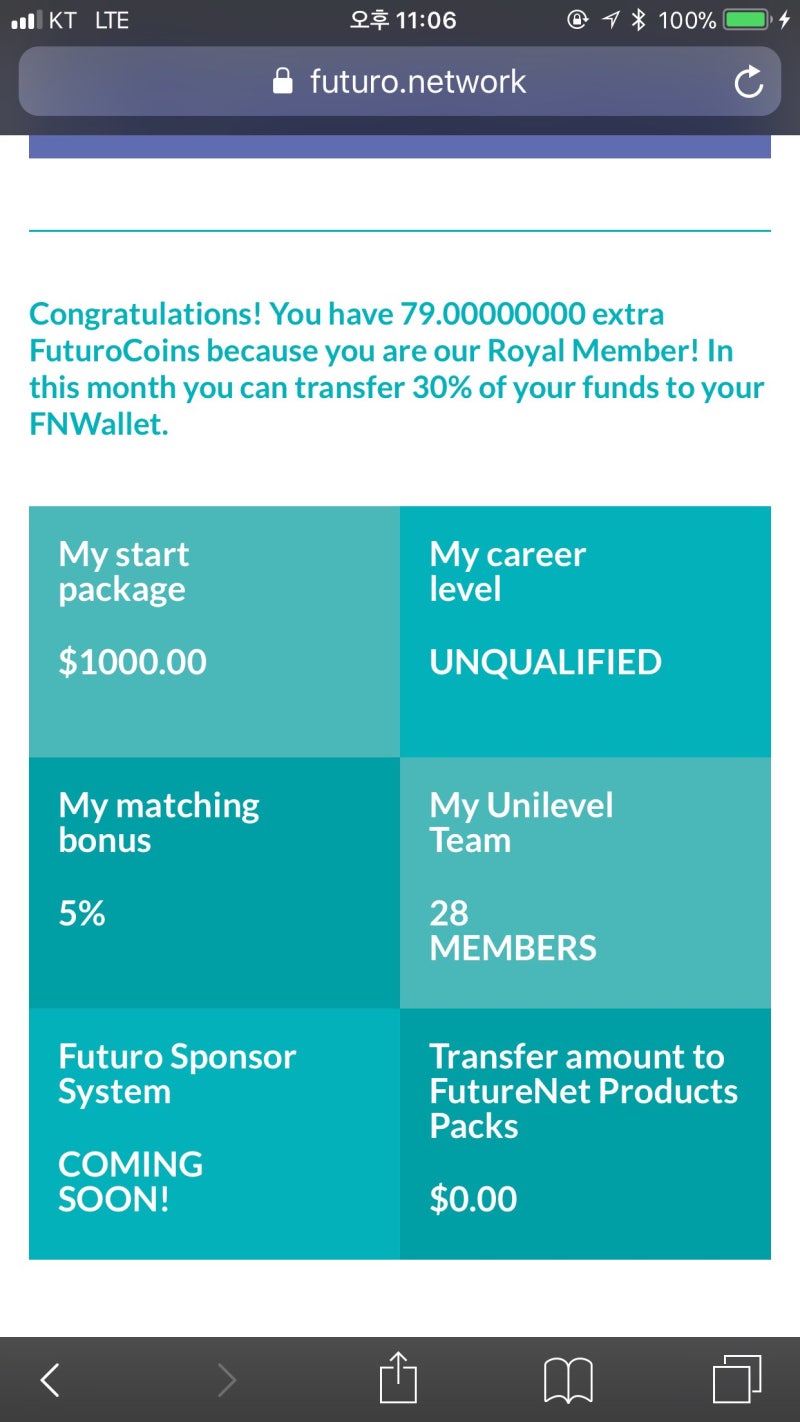This screenshot has width=800, height=1422.
Task: Tap the Royal Member congratulations message
Action: 398,369
